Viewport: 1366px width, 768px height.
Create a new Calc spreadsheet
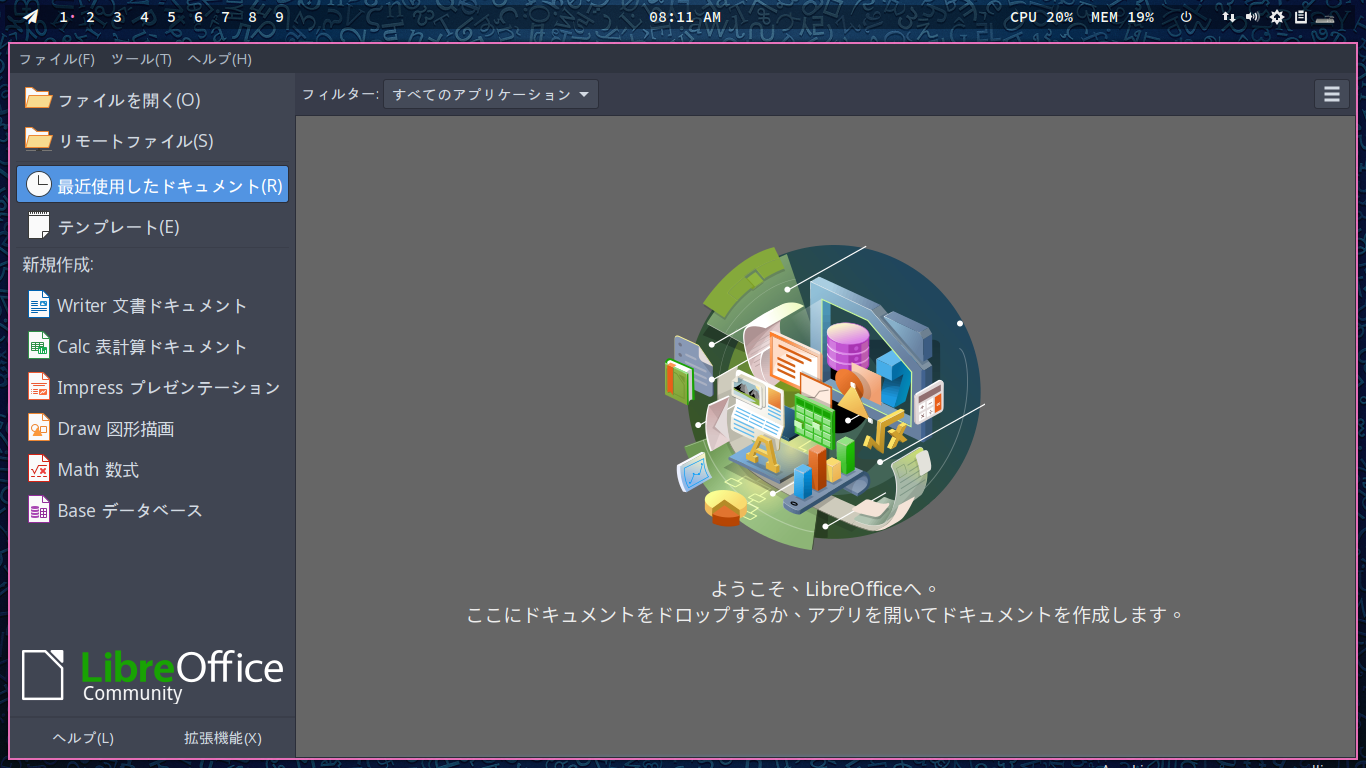pyautogui.click(x=150, y=346)
